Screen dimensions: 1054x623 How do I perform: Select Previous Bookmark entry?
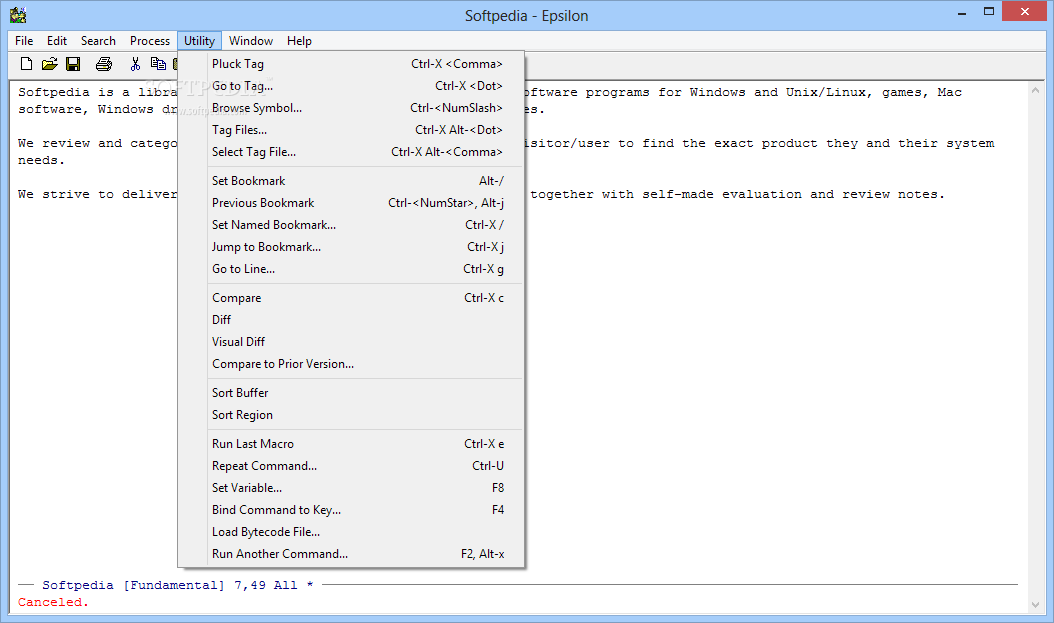pyautogui.click(x=351, y=203)
